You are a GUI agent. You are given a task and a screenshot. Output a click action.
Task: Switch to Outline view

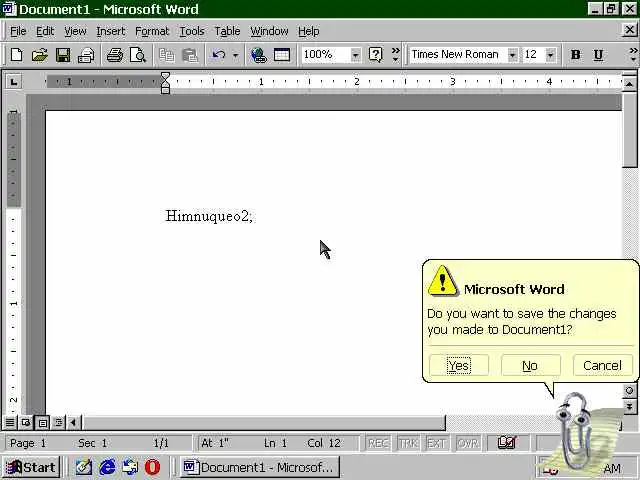[x=58, y=422]
